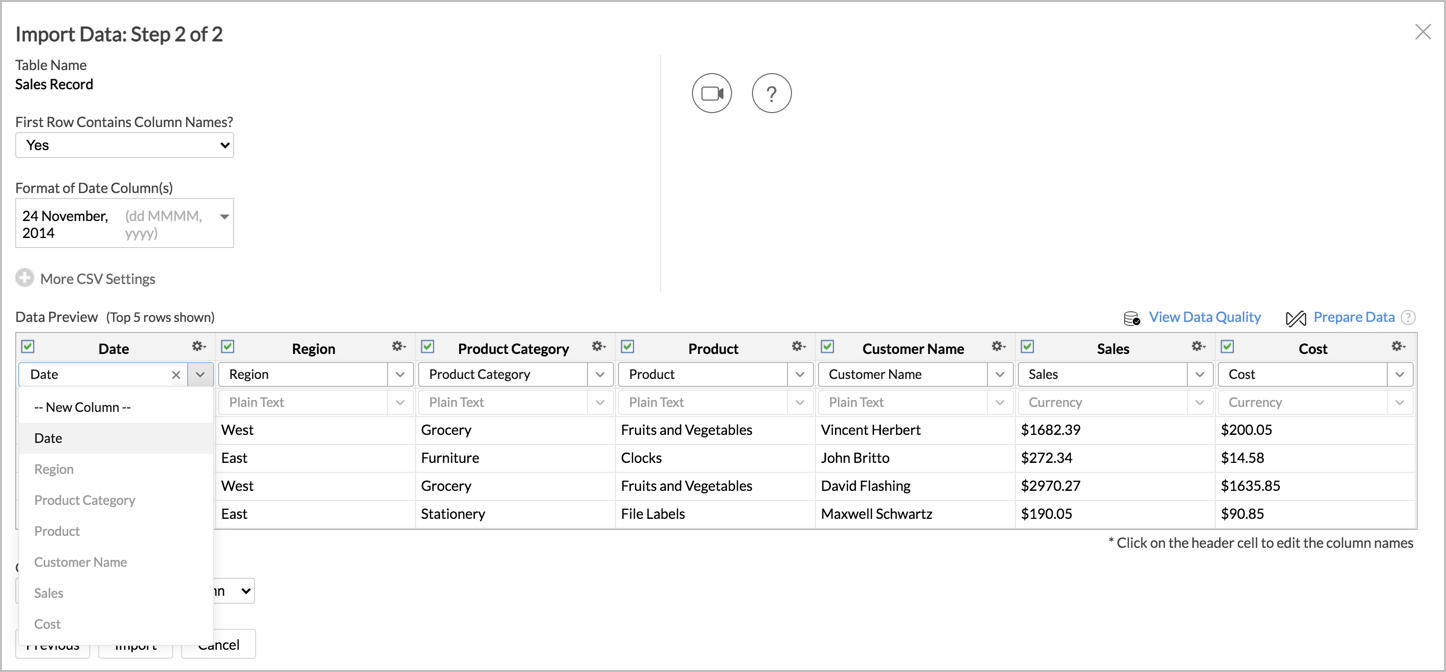Expand the date format dropdown
The width and height of the screenshot is (1446, 672).
[224, 217]
